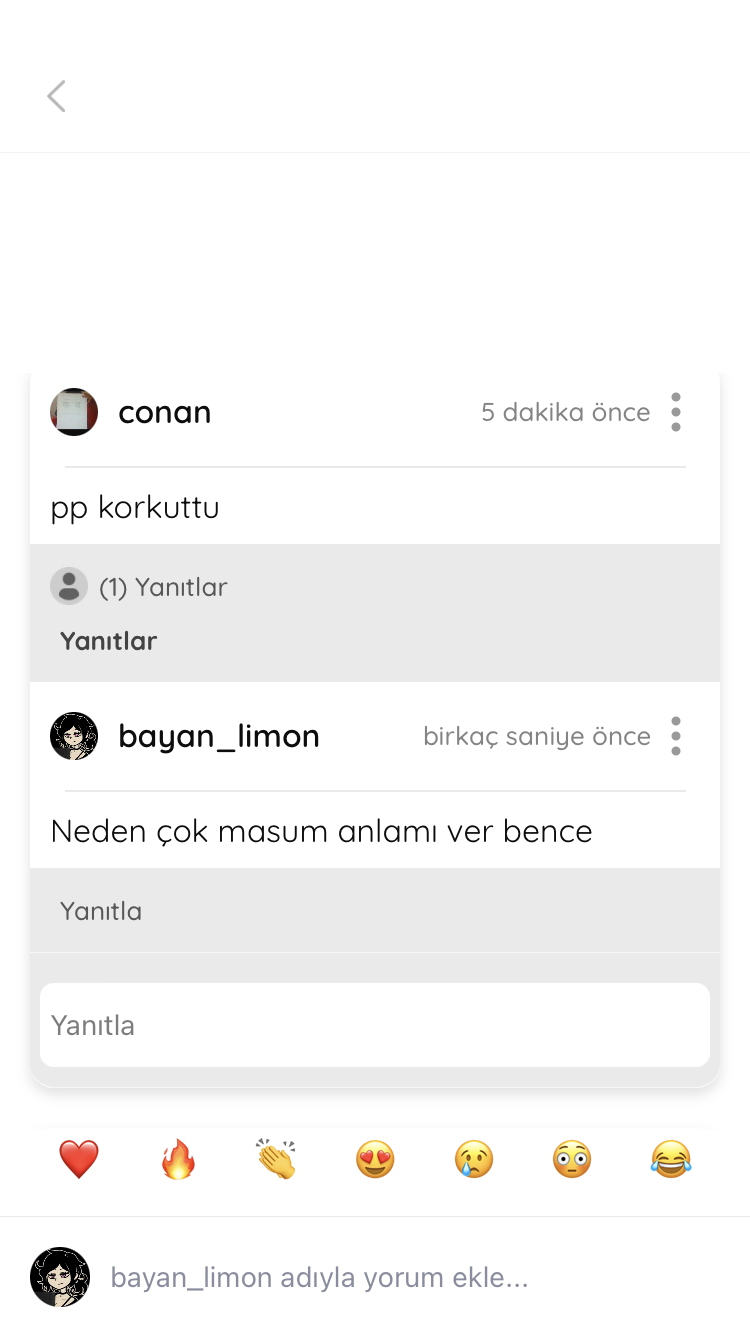
Task: React with the laughing tears emoji
Action: point(671,1160)
